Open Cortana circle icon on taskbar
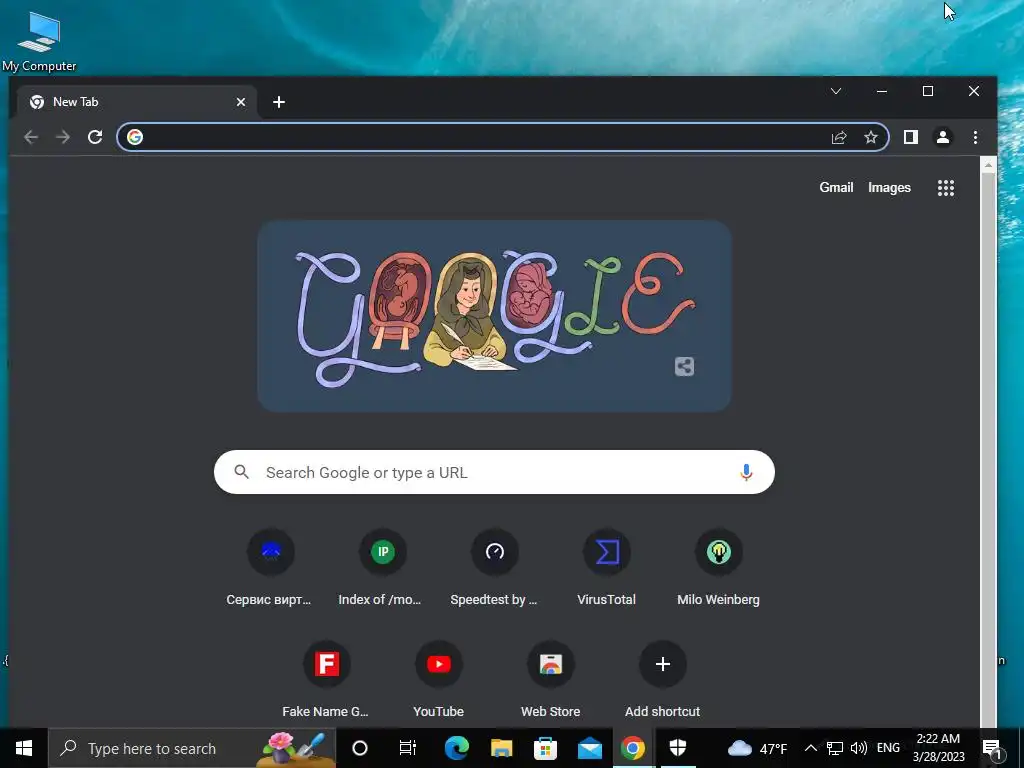Screen dimensions: 1024x768 (360, 748)
